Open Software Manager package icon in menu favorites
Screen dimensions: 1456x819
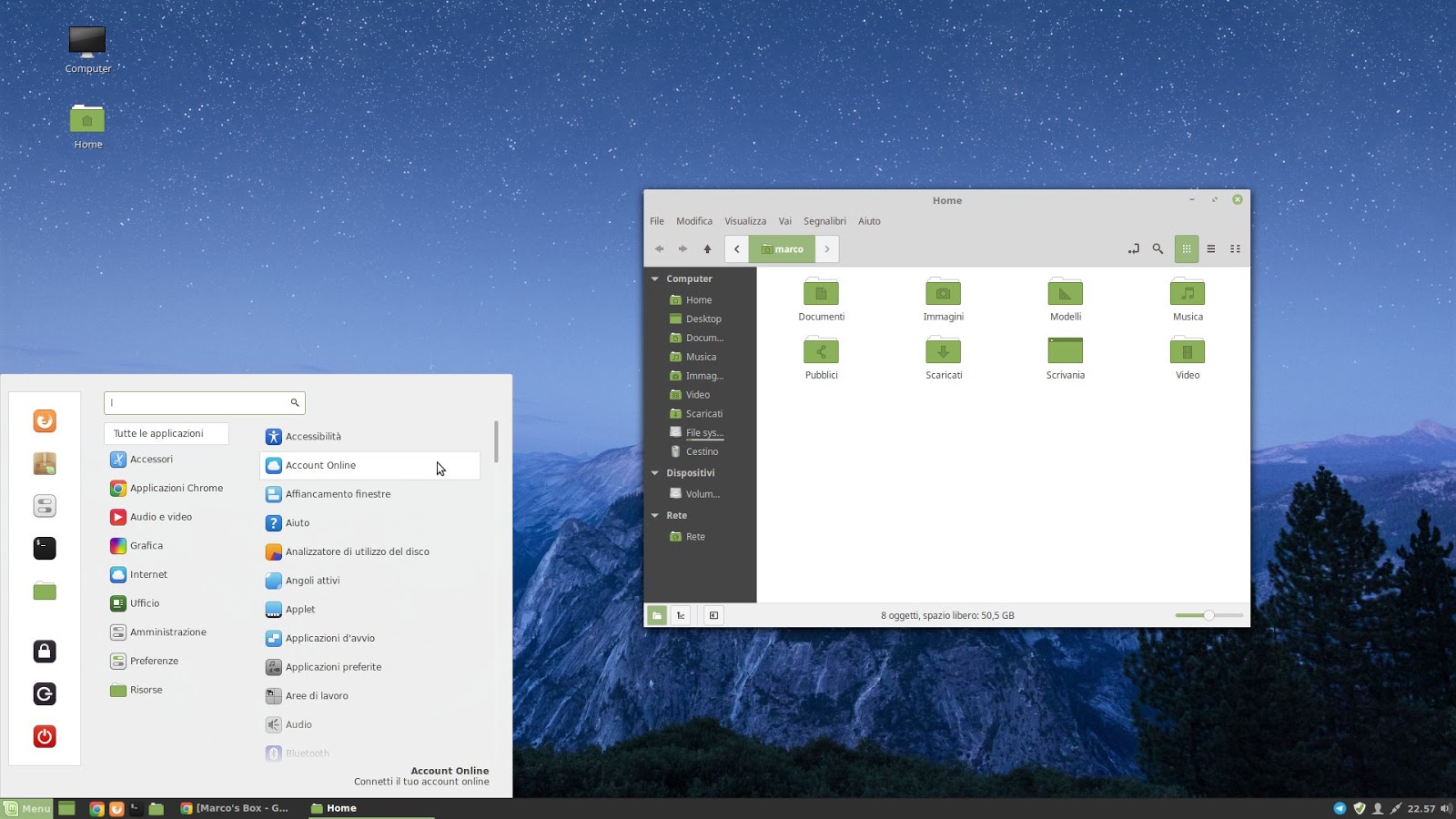tap(45, 463)
